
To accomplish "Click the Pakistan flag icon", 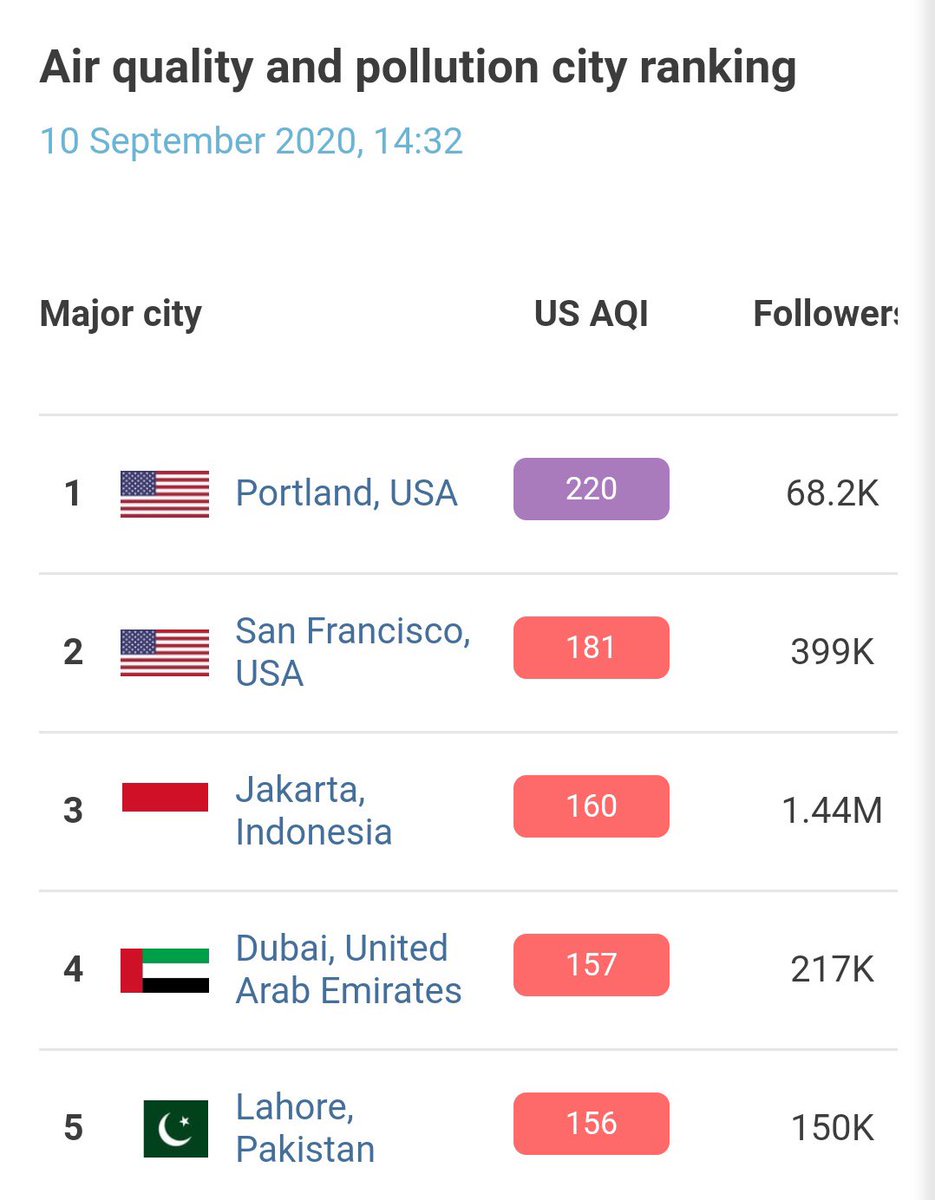I will click(175, 1128).
